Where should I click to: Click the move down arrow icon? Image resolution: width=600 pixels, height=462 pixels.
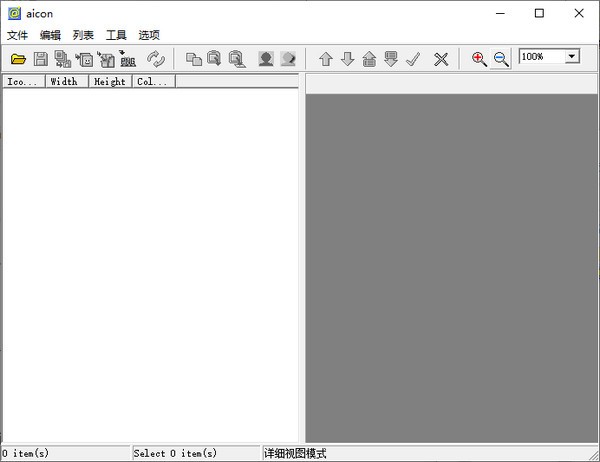(347, 59)
